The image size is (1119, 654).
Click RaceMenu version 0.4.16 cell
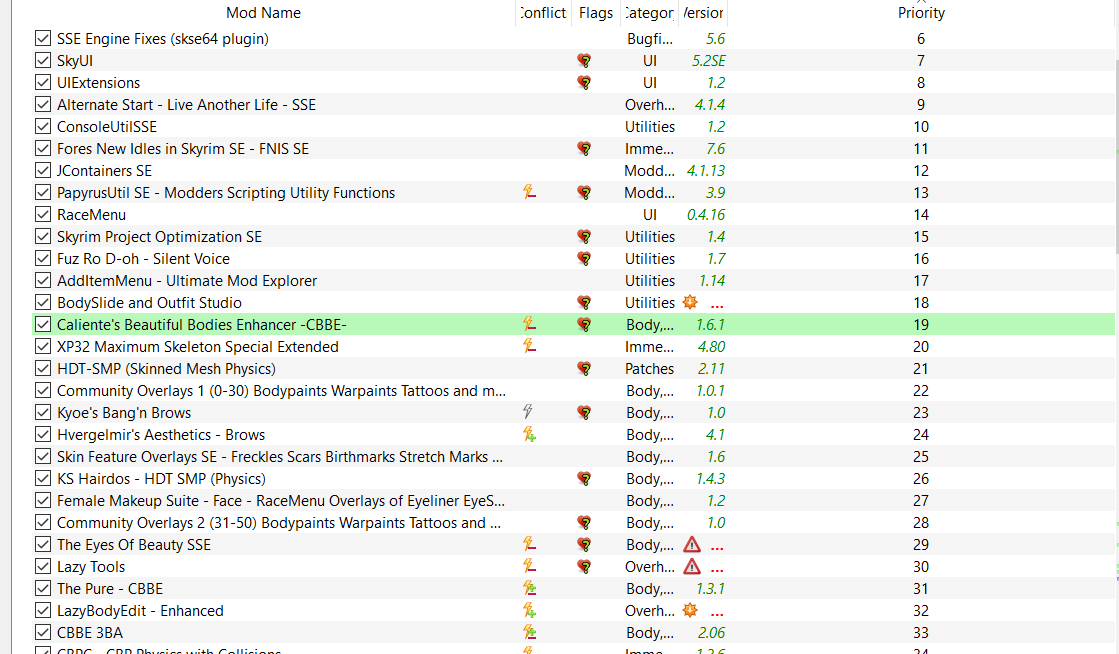point(706,214)
